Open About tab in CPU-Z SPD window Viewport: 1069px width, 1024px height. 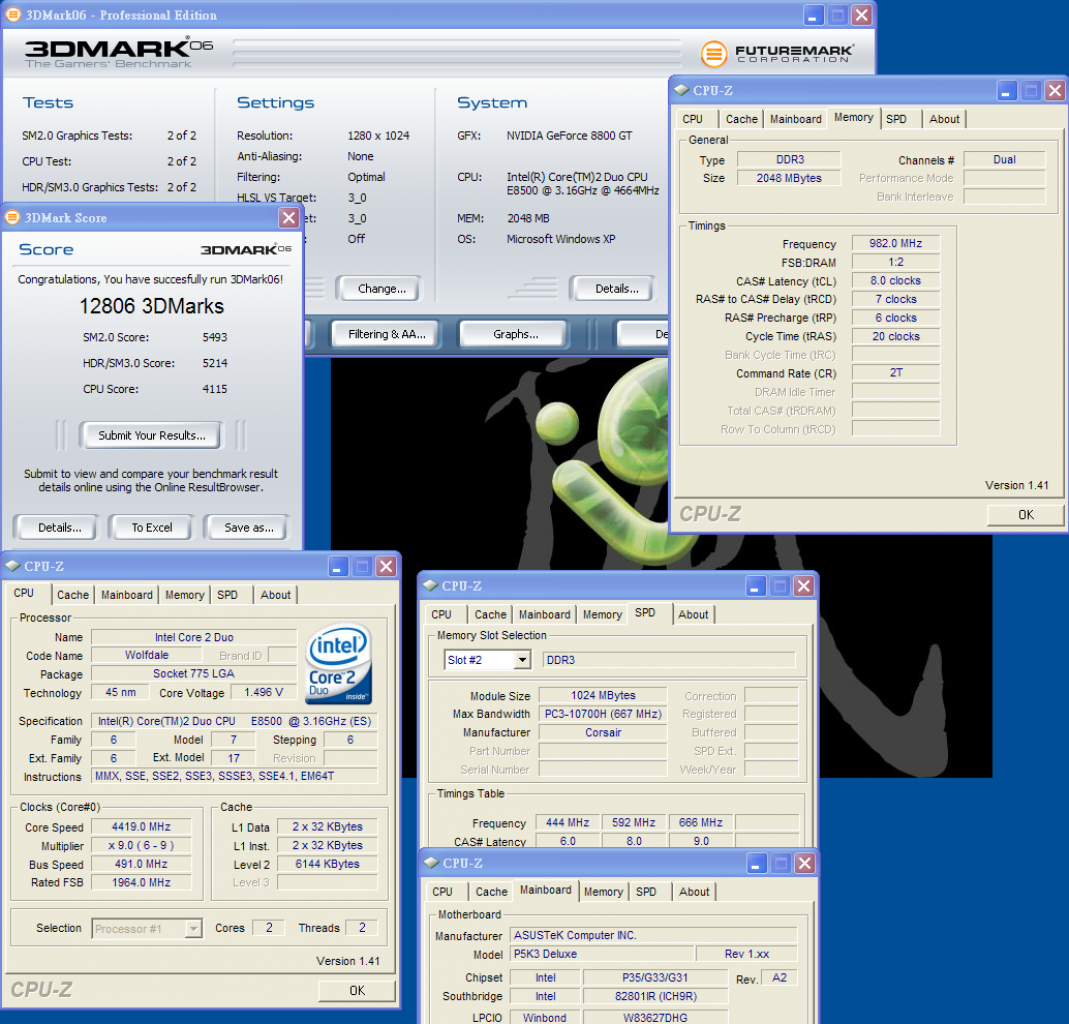tap(693, 615)
